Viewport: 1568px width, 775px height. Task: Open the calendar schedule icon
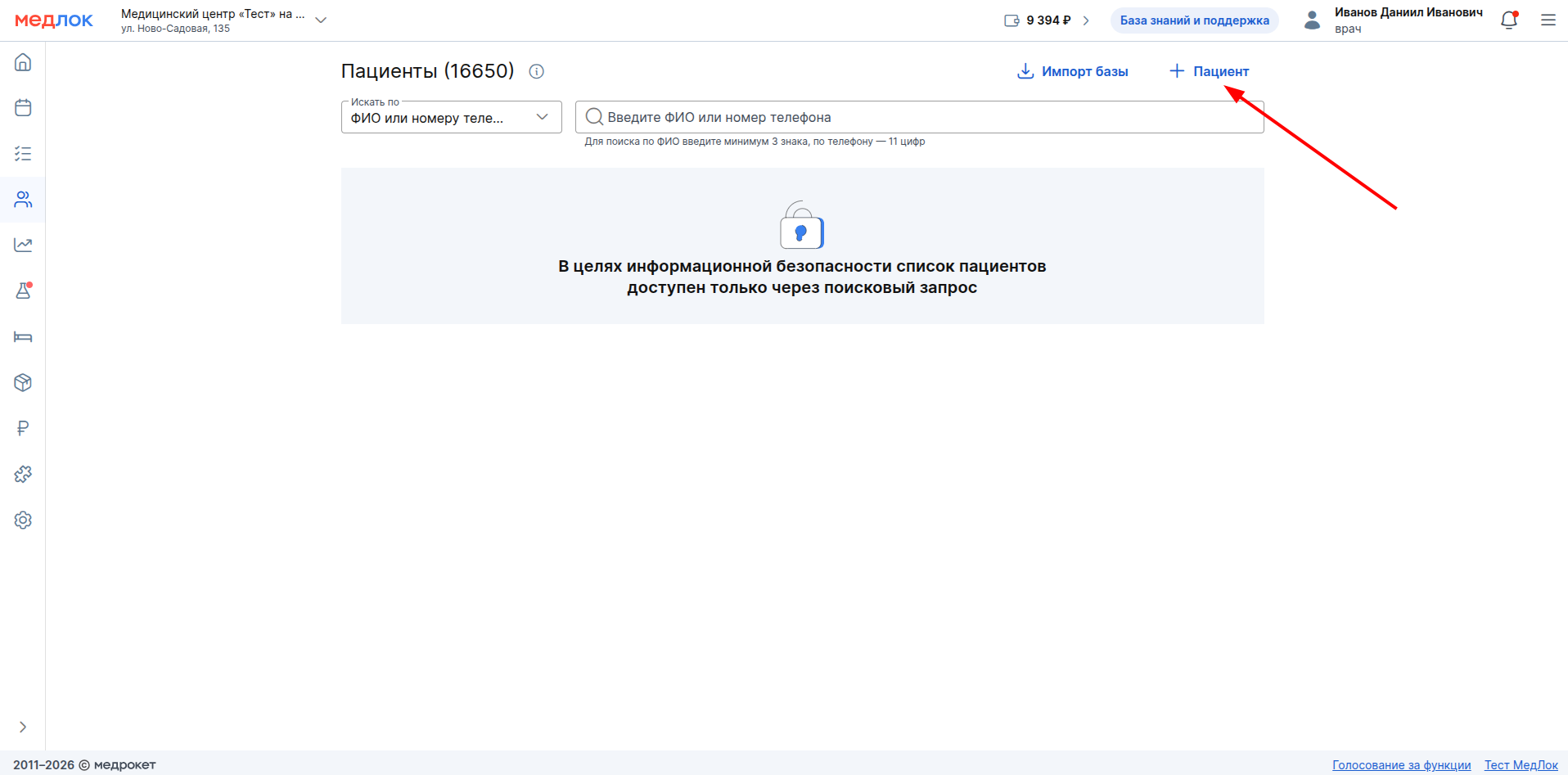click(x=23, y=108)
